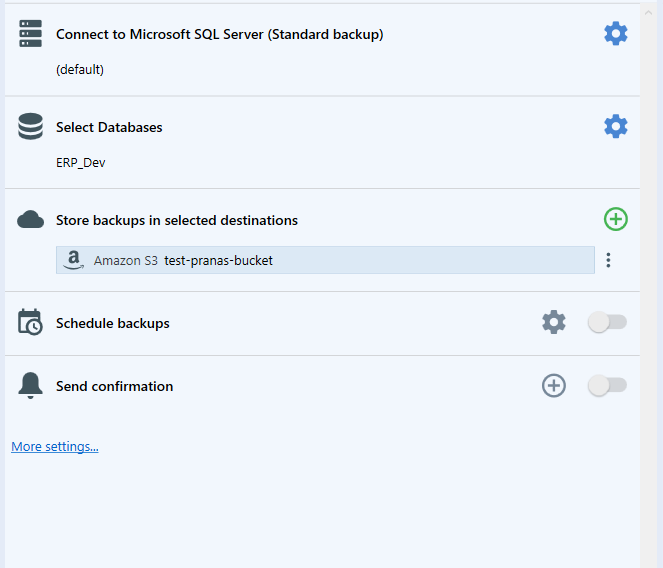Add a new backup destination
The image size is (663, 568).
(x=616, y=219)
